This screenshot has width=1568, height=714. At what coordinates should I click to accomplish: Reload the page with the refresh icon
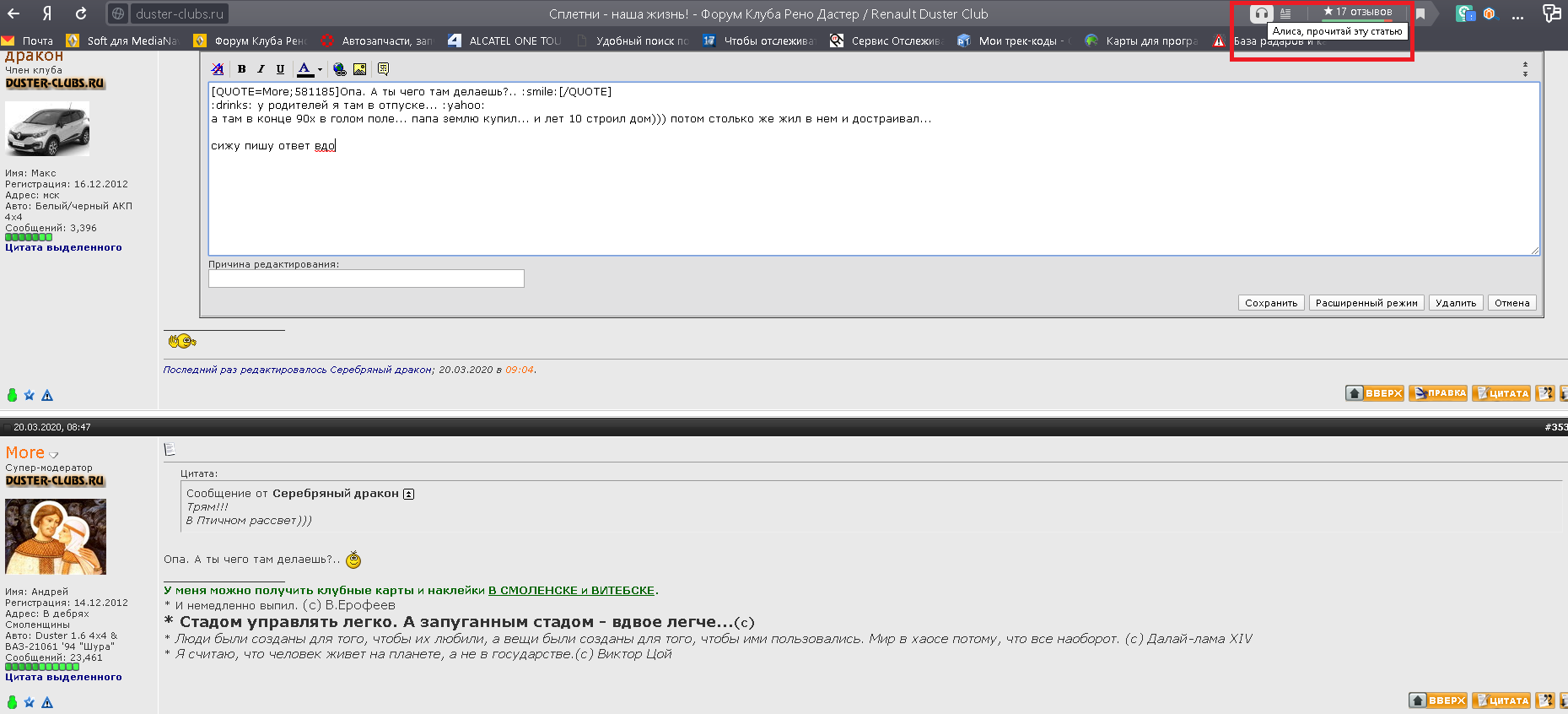pos(81,14)
